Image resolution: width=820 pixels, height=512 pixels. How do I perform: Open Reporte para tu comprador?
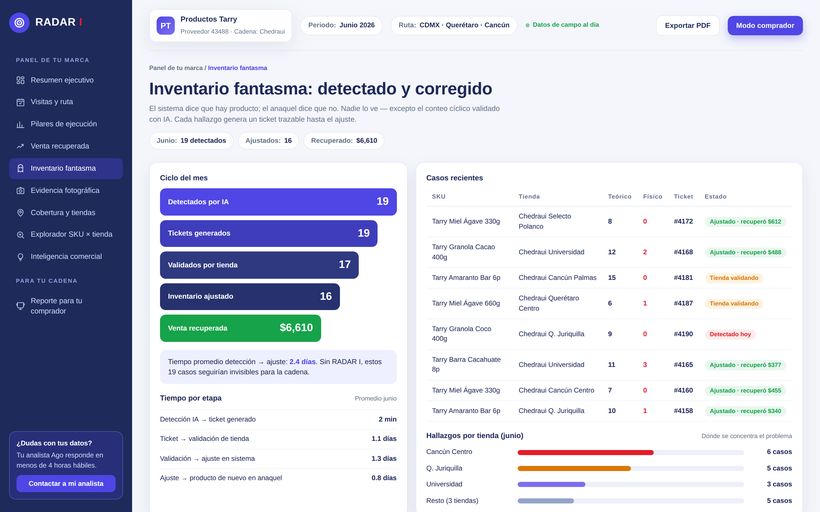tap(66, 305)
